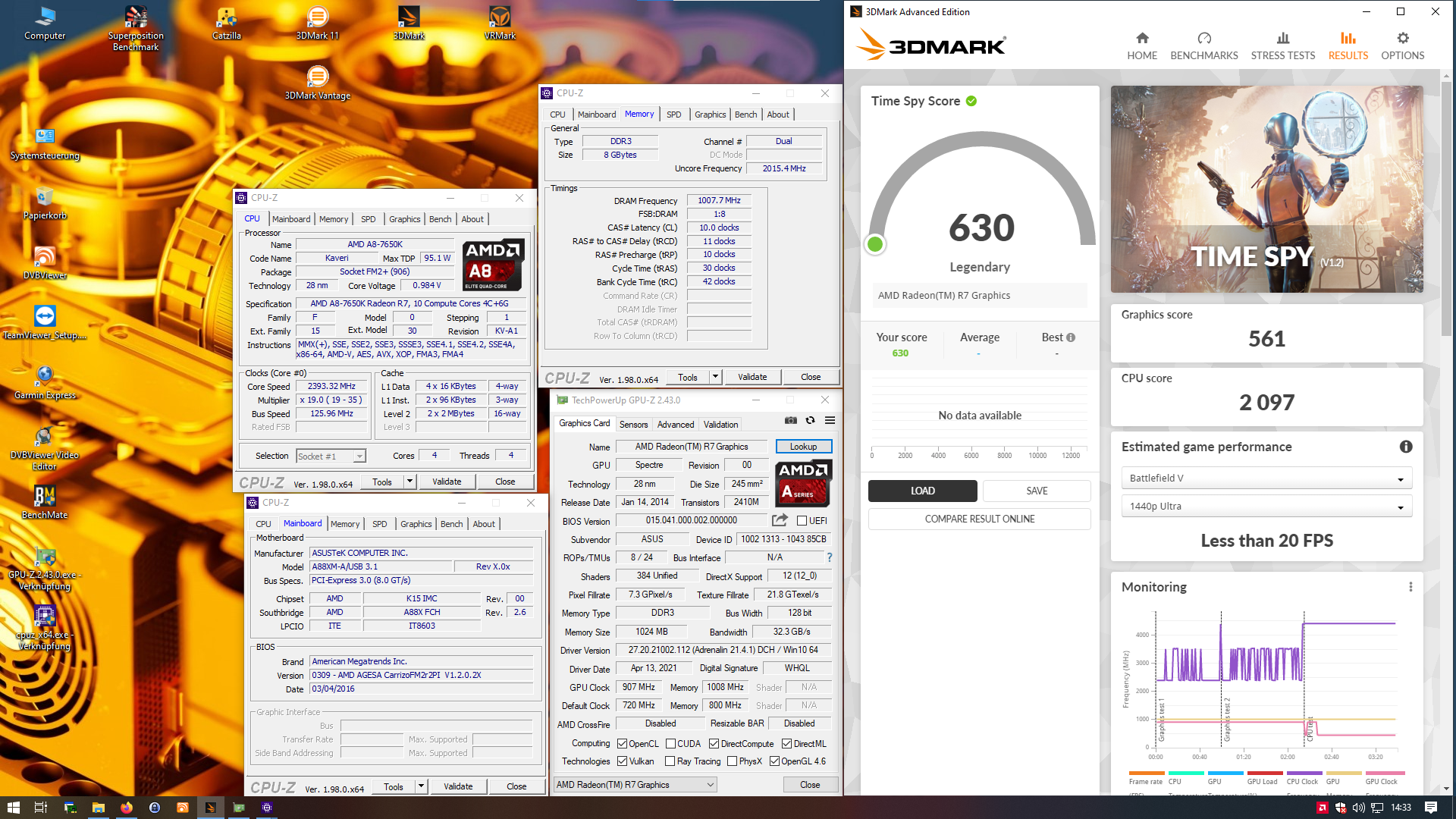Click the red GPU Load legend swatch

tap(1264, 773)
